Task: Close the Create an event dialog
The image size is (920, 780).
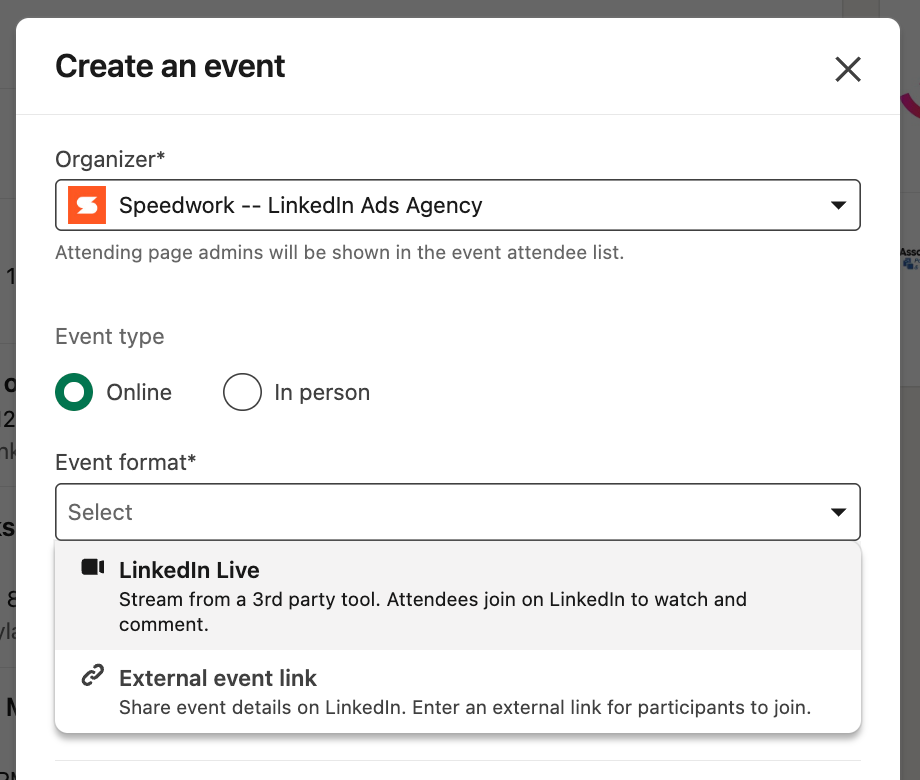Action: tap(848, 69)
